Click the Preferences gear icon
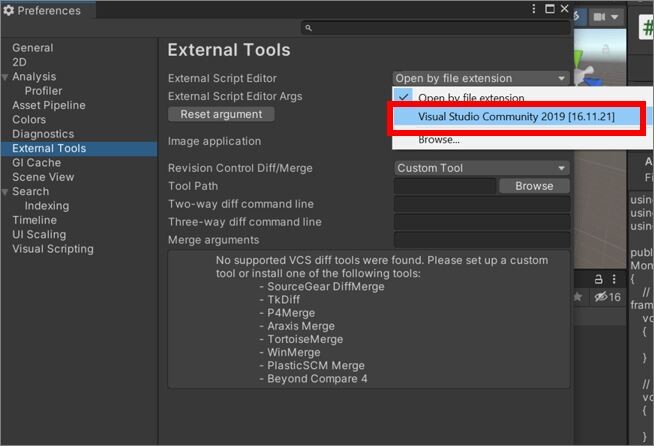Image resolution: width=654 pixels, height=446 pixels. click(8, 10)
